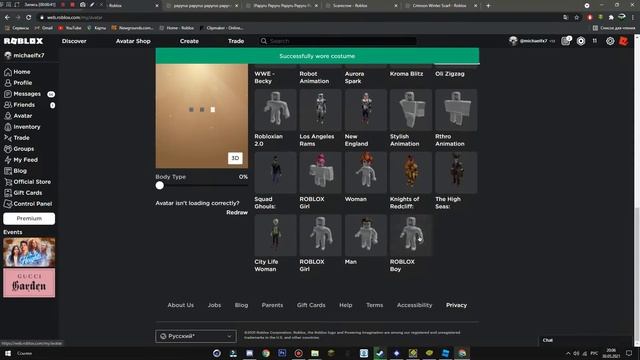Open the Gucci Garden event banner

[x=29, y=283]
